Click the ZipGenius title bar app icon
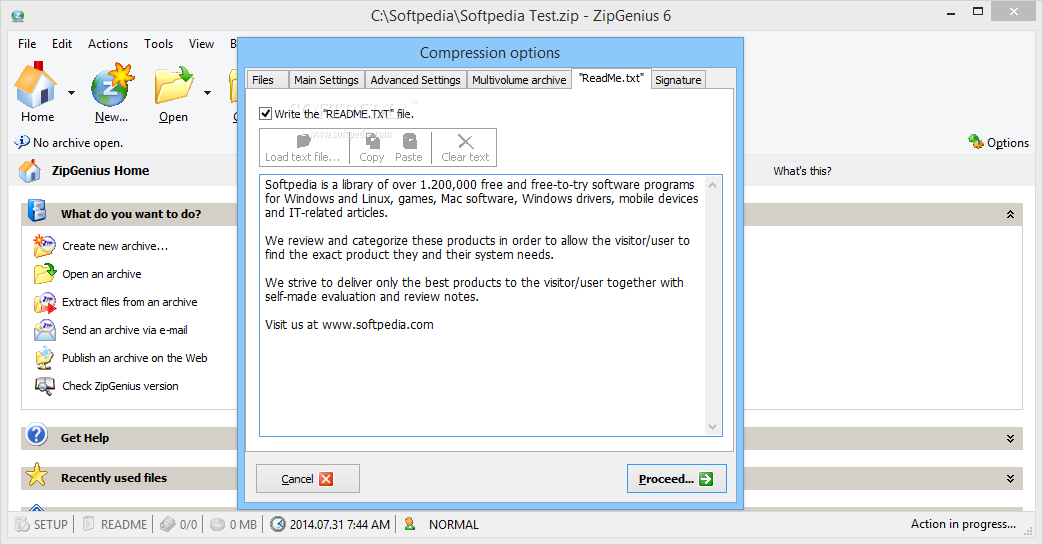Image resolution: width=1043 pixels, height=545 pixels. click(18, 16)
